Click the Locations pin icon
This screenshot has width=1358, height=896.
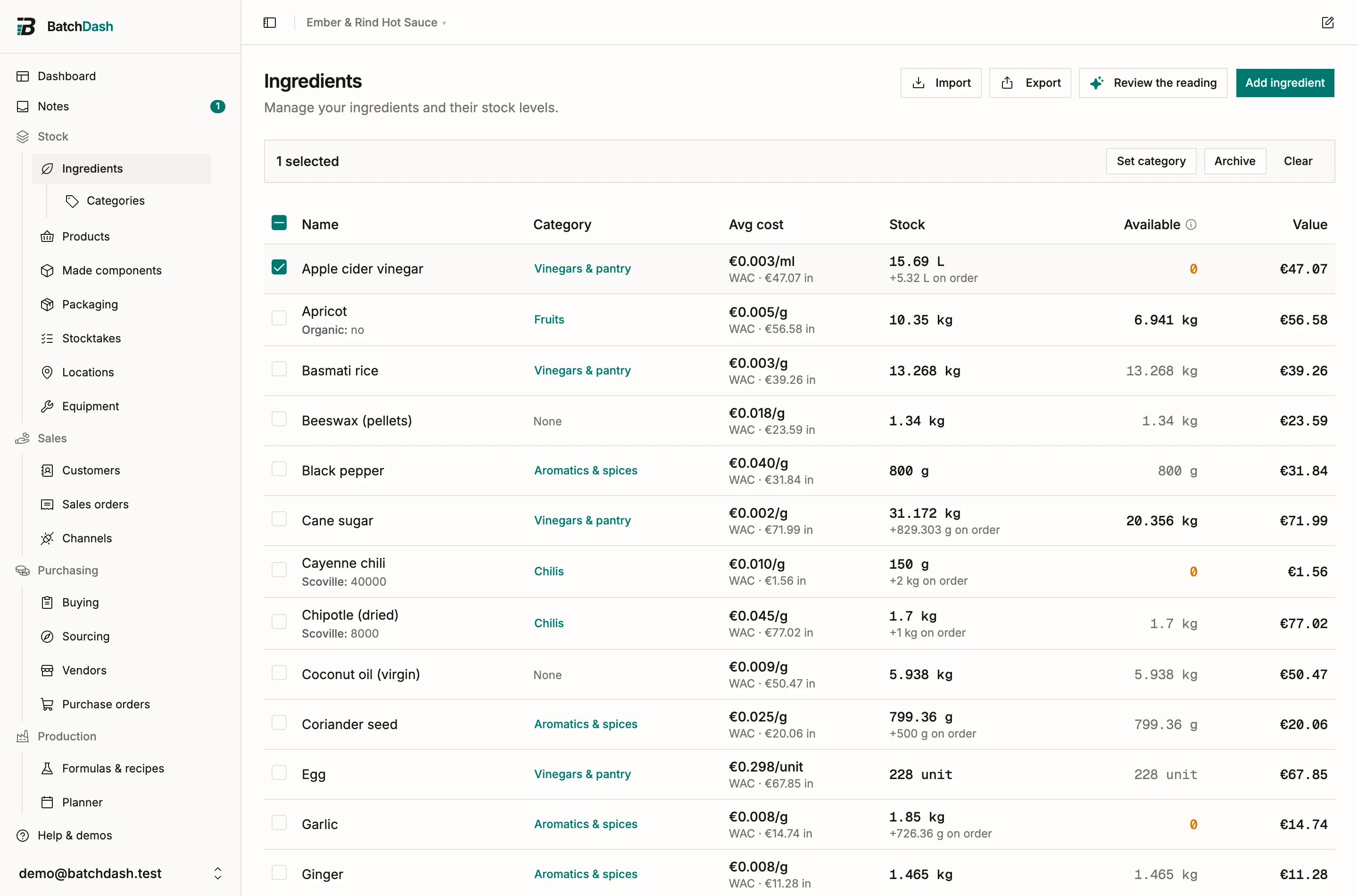point(48,372)
